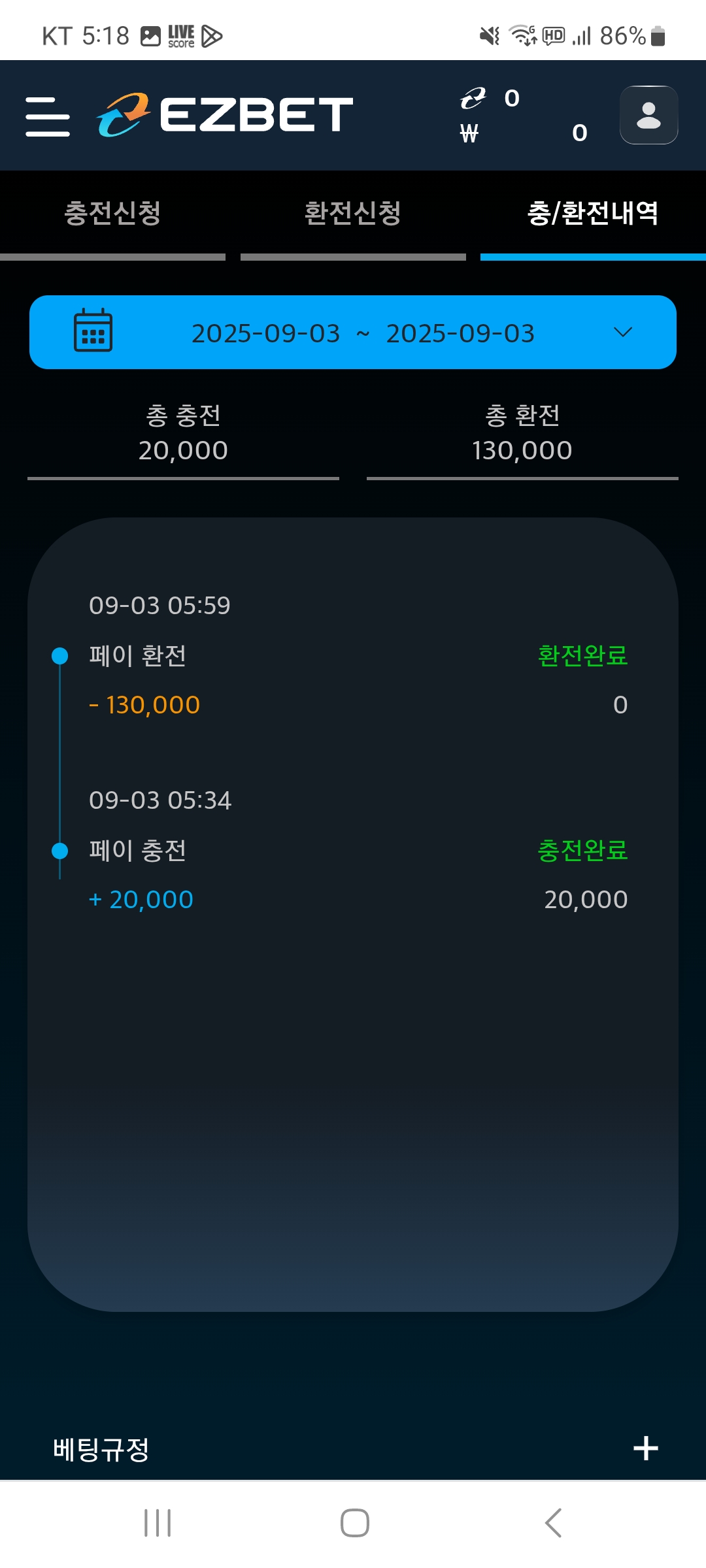The image size is (706, 1568).
Task: Tap the won currency balance icon
Action: [x=469, y=133]
